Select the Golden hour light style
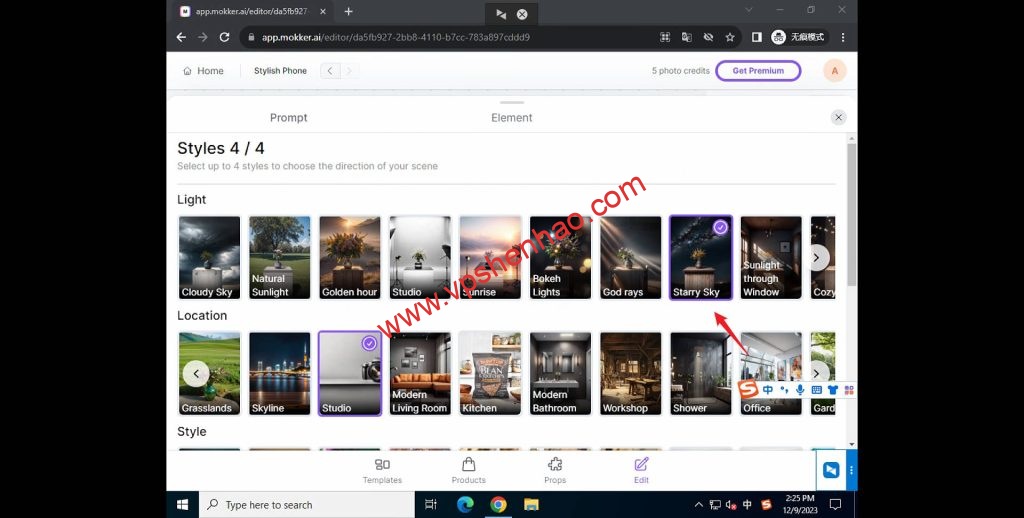Viewport: 1024px width, 518px height. point(350,257)
